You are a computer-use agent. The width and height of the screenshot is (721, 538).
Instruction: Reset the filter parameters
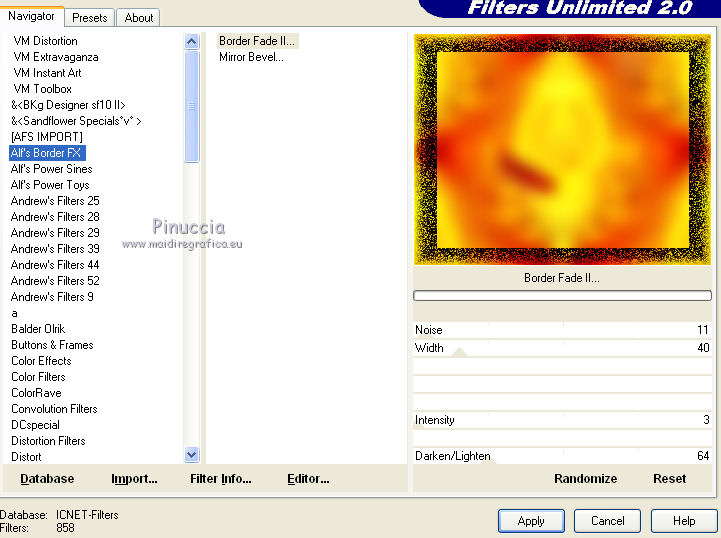(670, 479)
